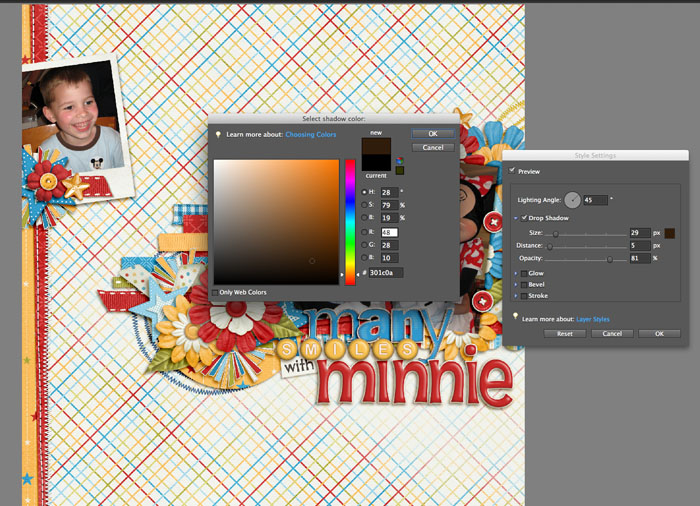Enable the Bevel checkbox
This screenshot has height=506, width=700.
524,284
